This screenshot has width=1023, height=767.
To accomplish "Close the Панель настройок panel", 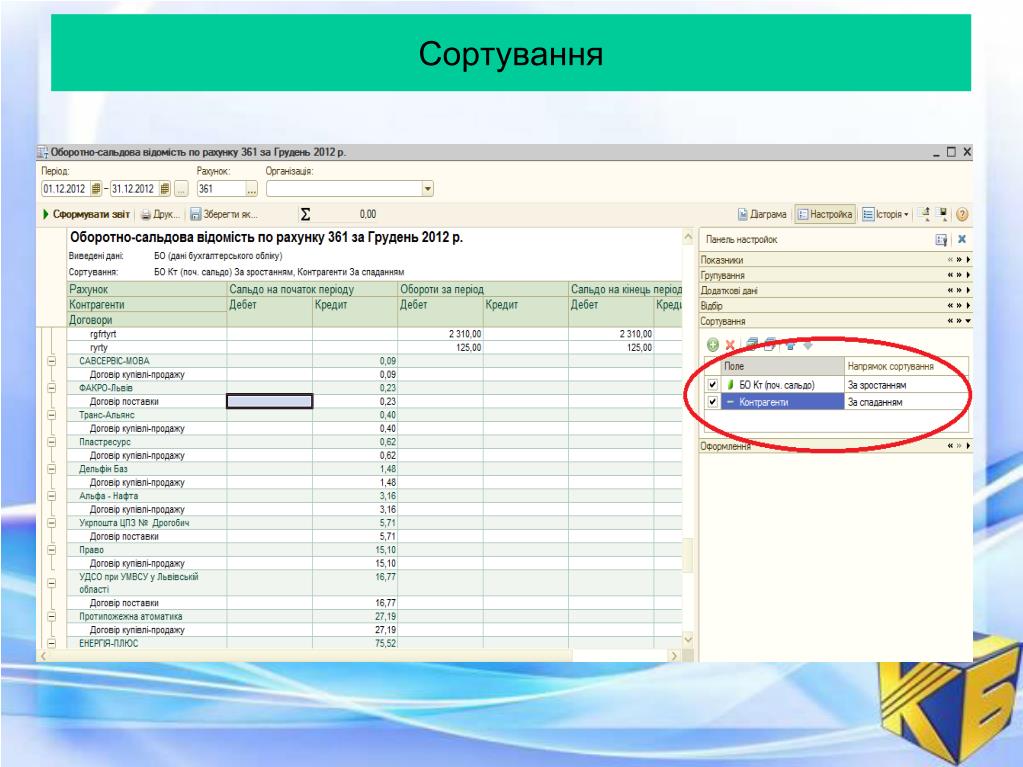I will (x=962, y=239).
